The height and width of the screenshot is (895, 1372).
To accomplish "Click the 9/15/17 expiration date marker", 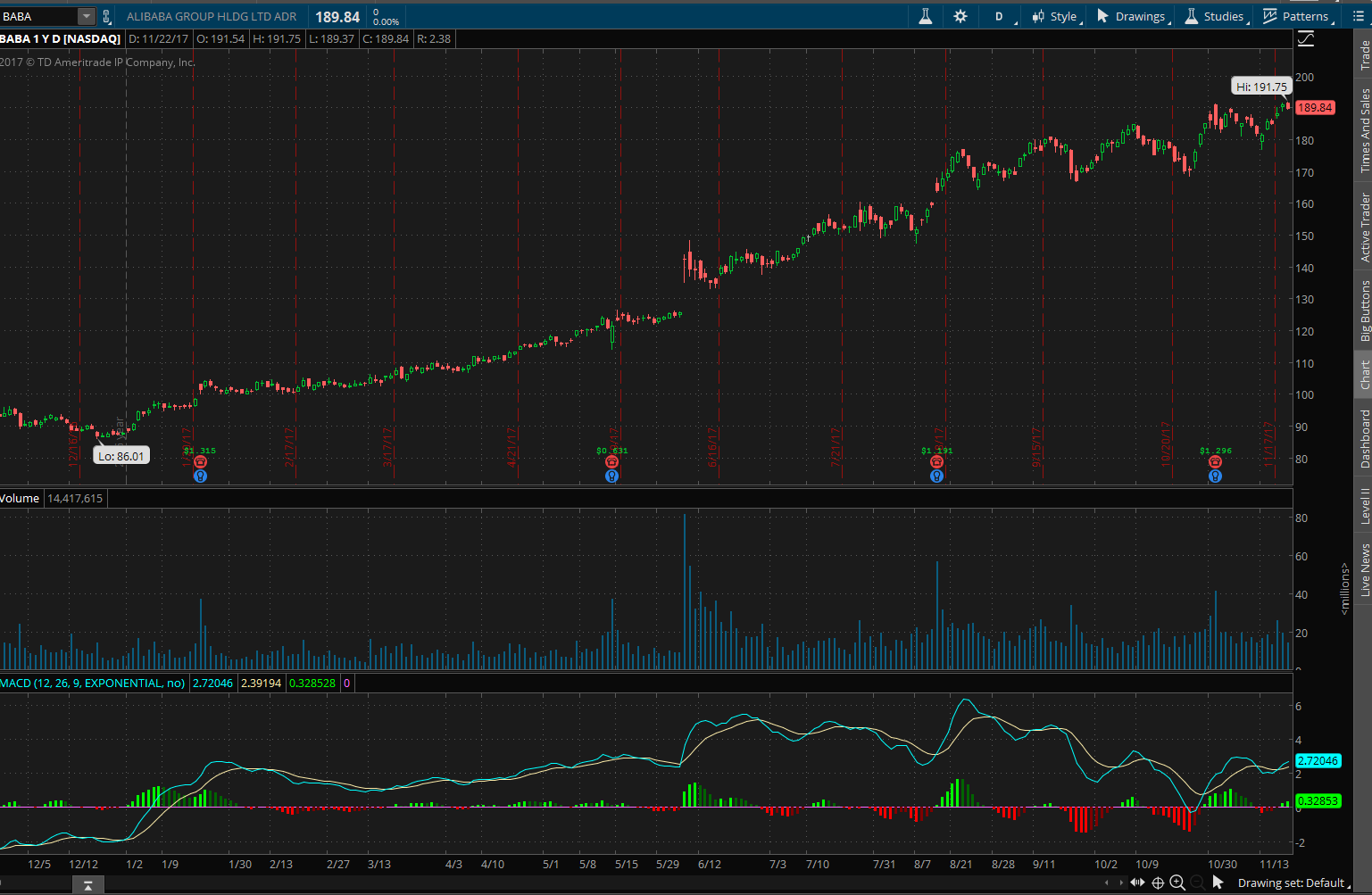I will (1037, 448).
